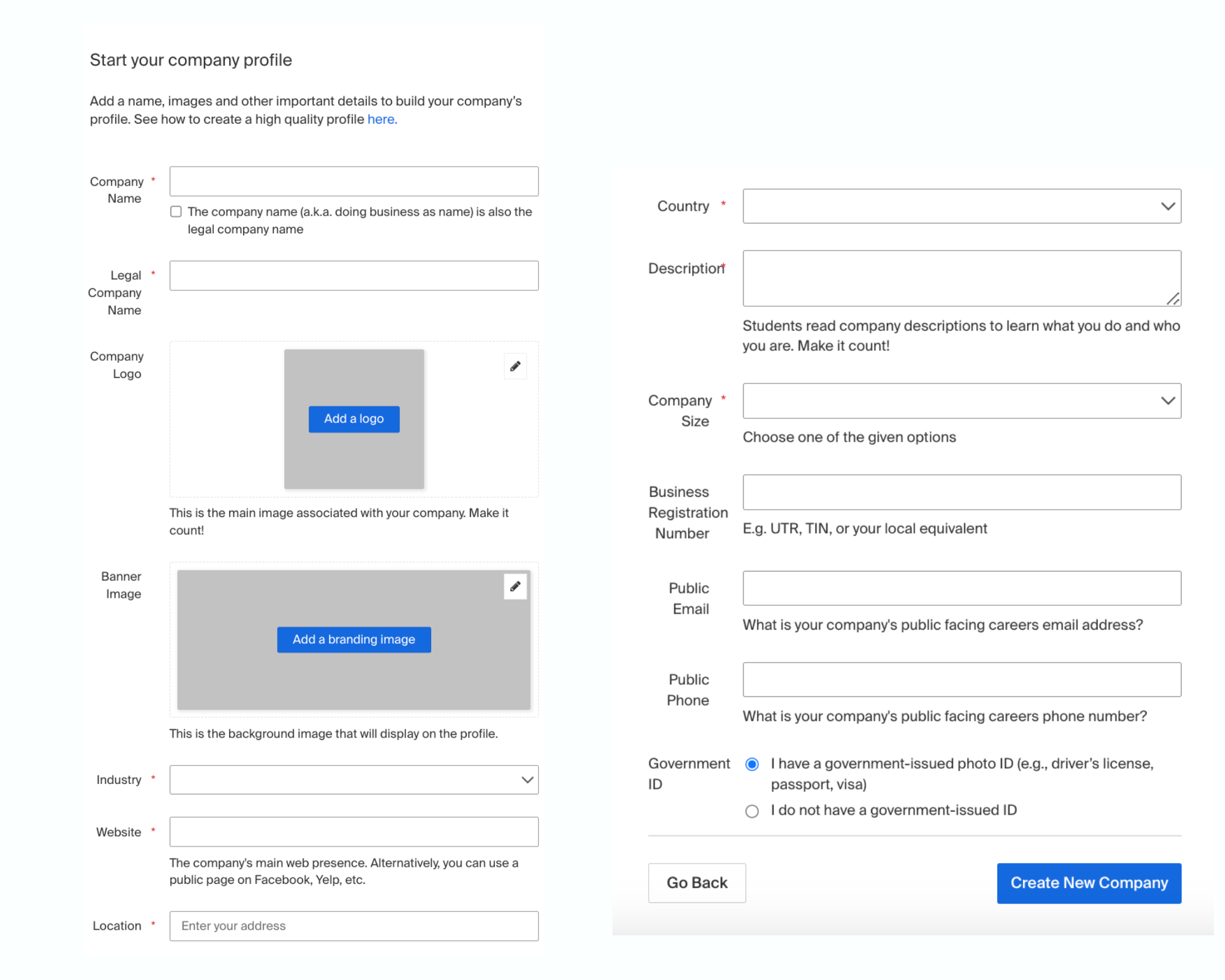Screen dimensions: 1225x980
Task: Click the Company Logo pencil edit icon
Action: 515,366
